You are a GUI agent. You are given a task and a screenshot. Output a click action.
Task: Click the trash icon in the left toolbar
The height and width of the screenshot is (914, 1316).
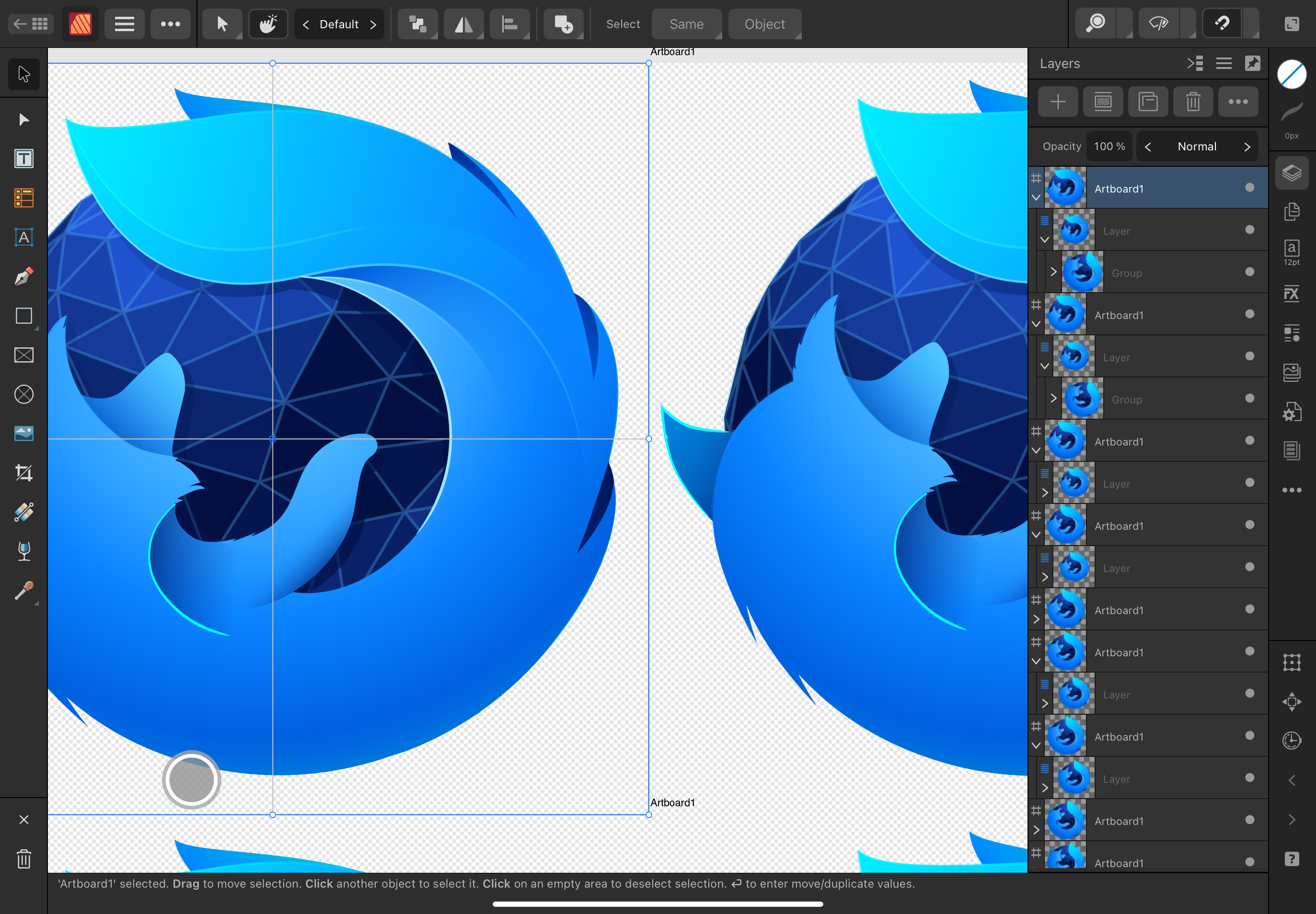[23, 858]
